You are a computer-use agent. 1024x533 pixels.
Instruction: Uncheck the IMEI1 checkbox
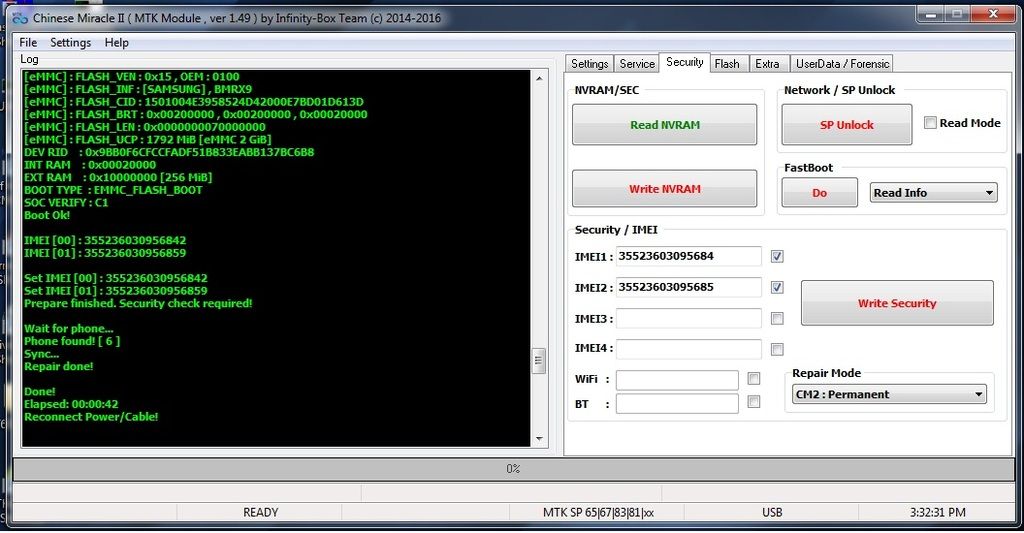[777, 257]
